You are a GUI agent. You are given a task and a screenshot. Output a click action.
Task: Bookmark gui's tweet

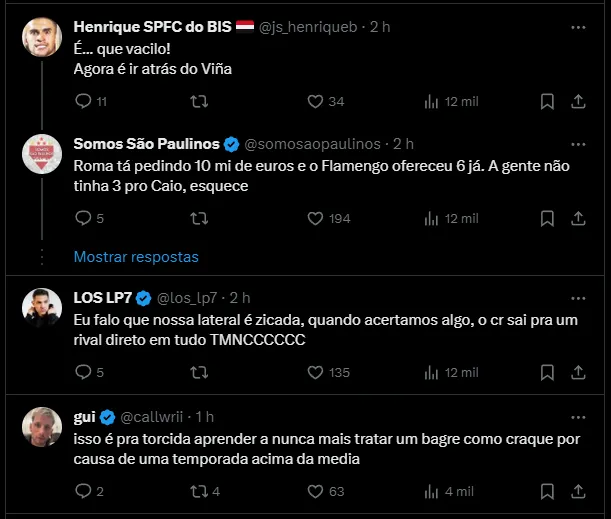click(547, 491)
